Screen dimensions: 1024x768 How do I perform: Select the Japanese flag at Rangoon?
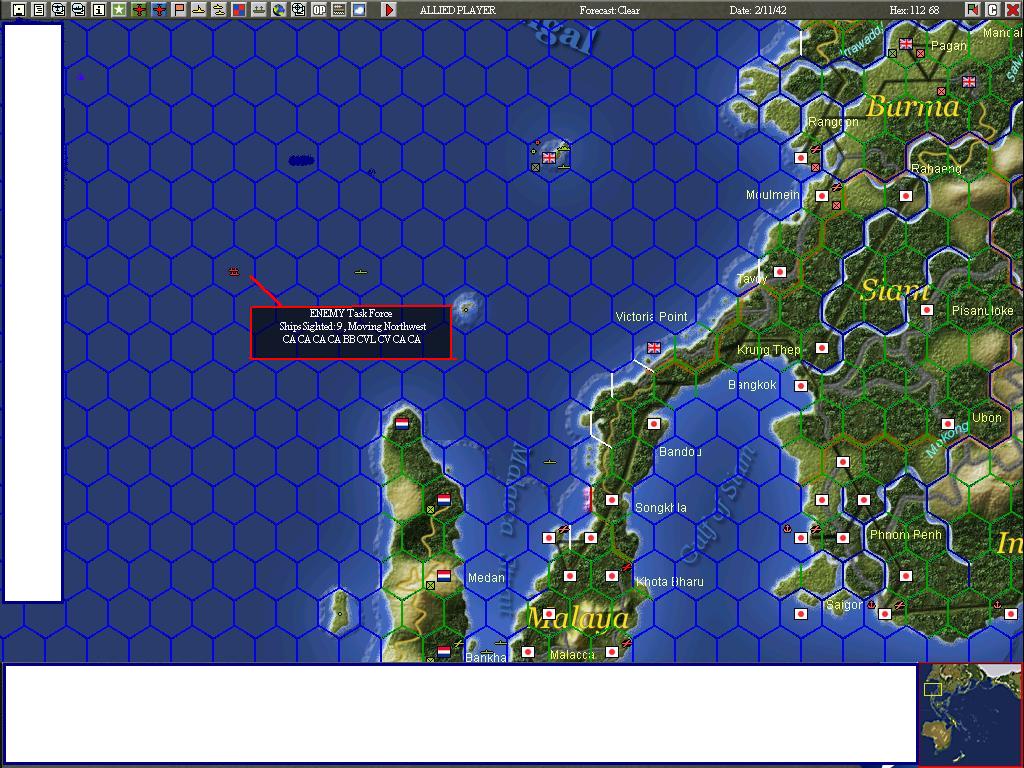(x=801, y=157)
